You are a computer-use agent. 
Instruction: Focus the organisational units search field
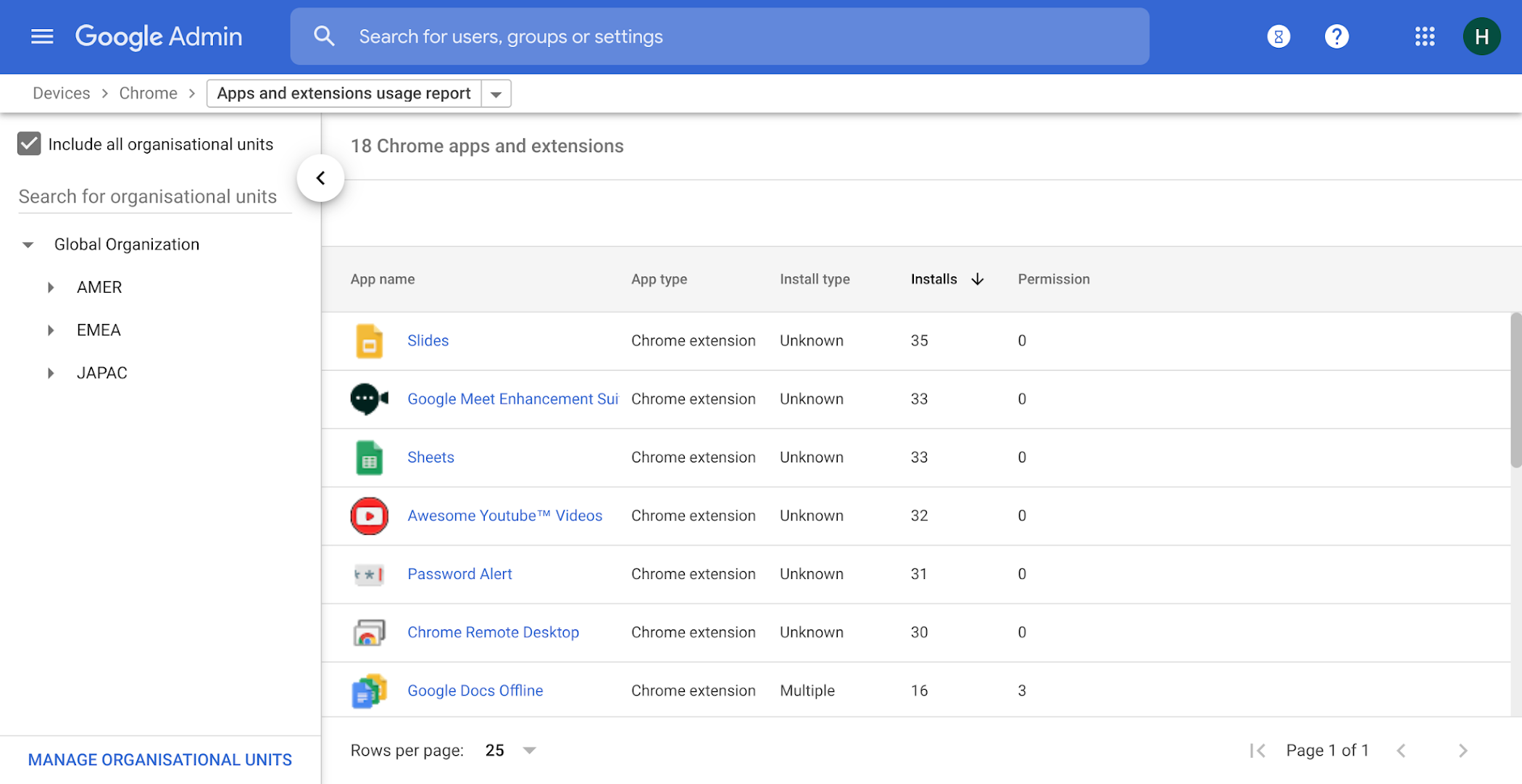[x=154, y=197]
